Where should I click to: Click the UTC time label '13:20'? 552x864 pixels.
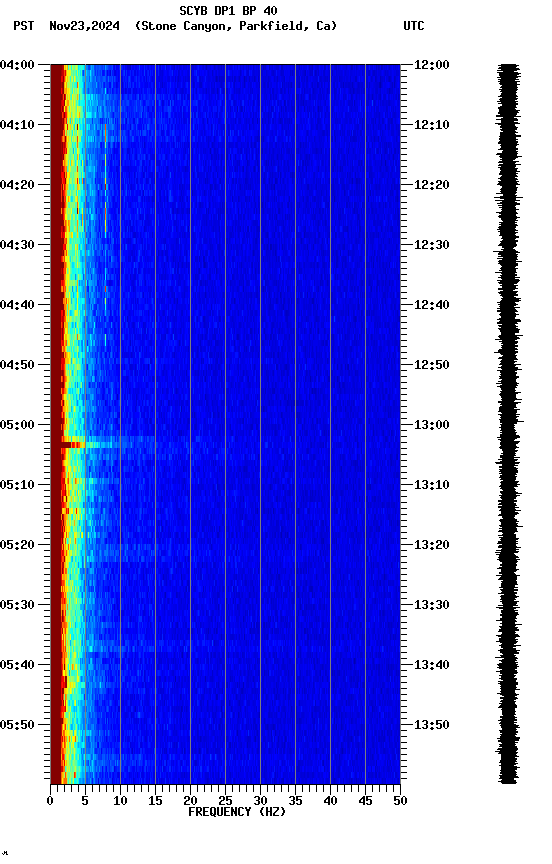coord(432,545)
